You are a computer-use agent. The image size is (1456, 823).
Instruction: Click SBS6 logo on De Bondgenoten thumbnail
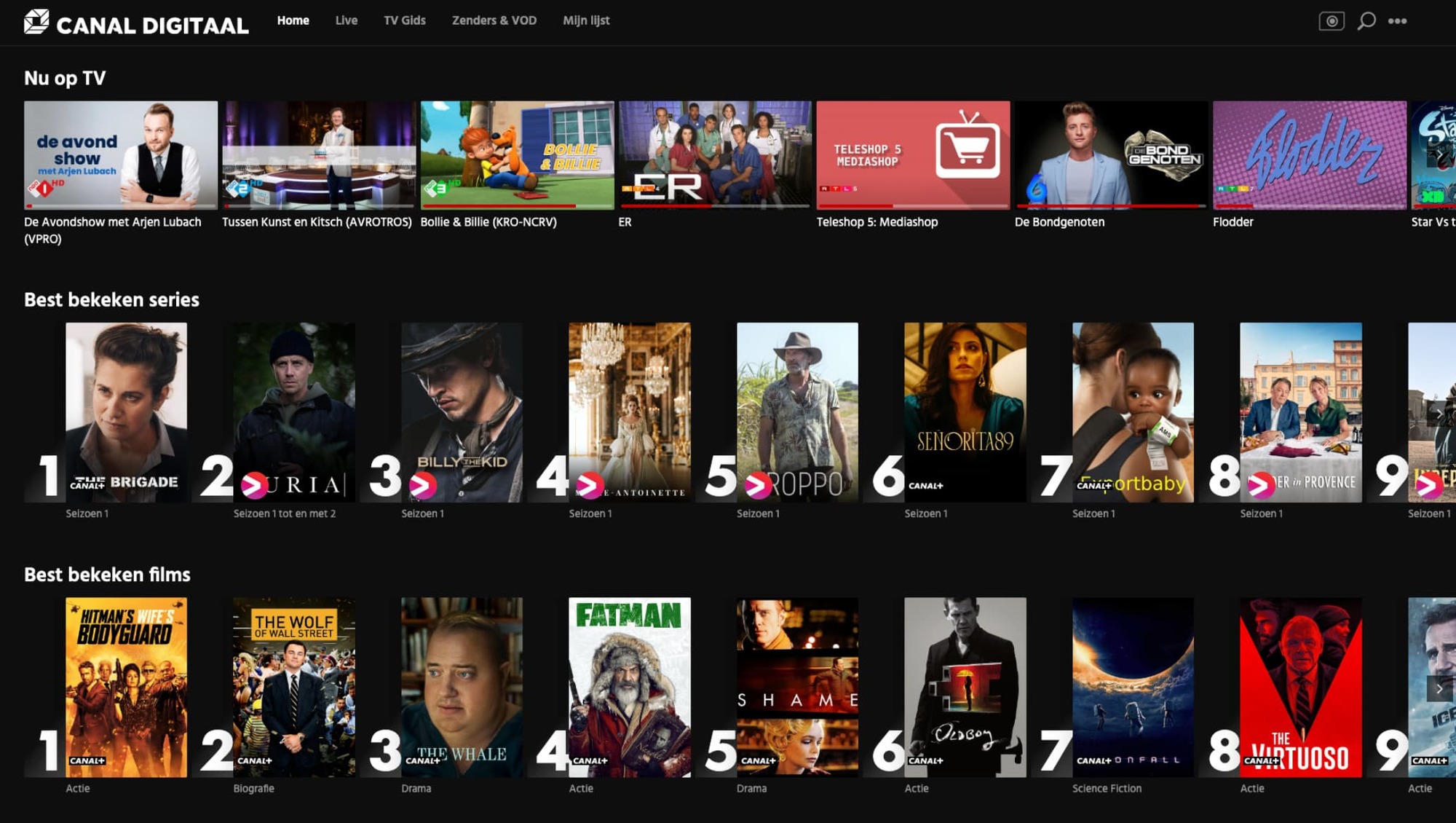pos(1037,189)
